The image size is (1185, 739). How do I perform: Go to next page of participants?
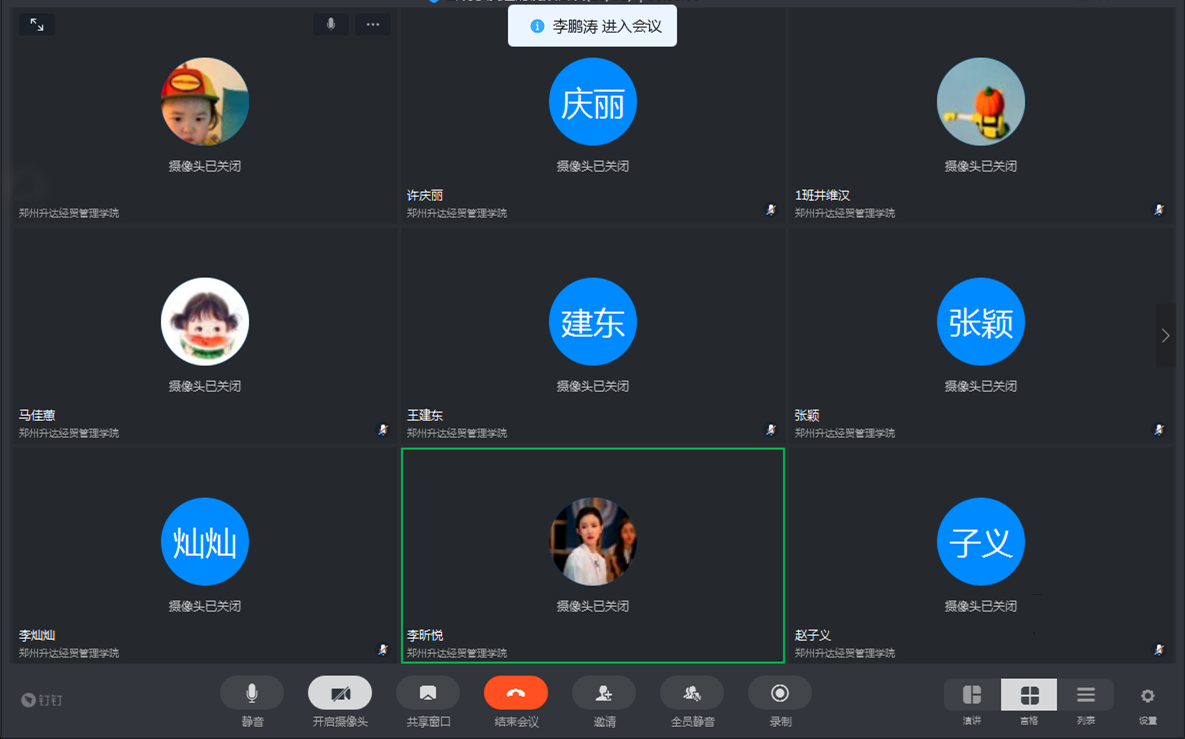[1166, 336]
